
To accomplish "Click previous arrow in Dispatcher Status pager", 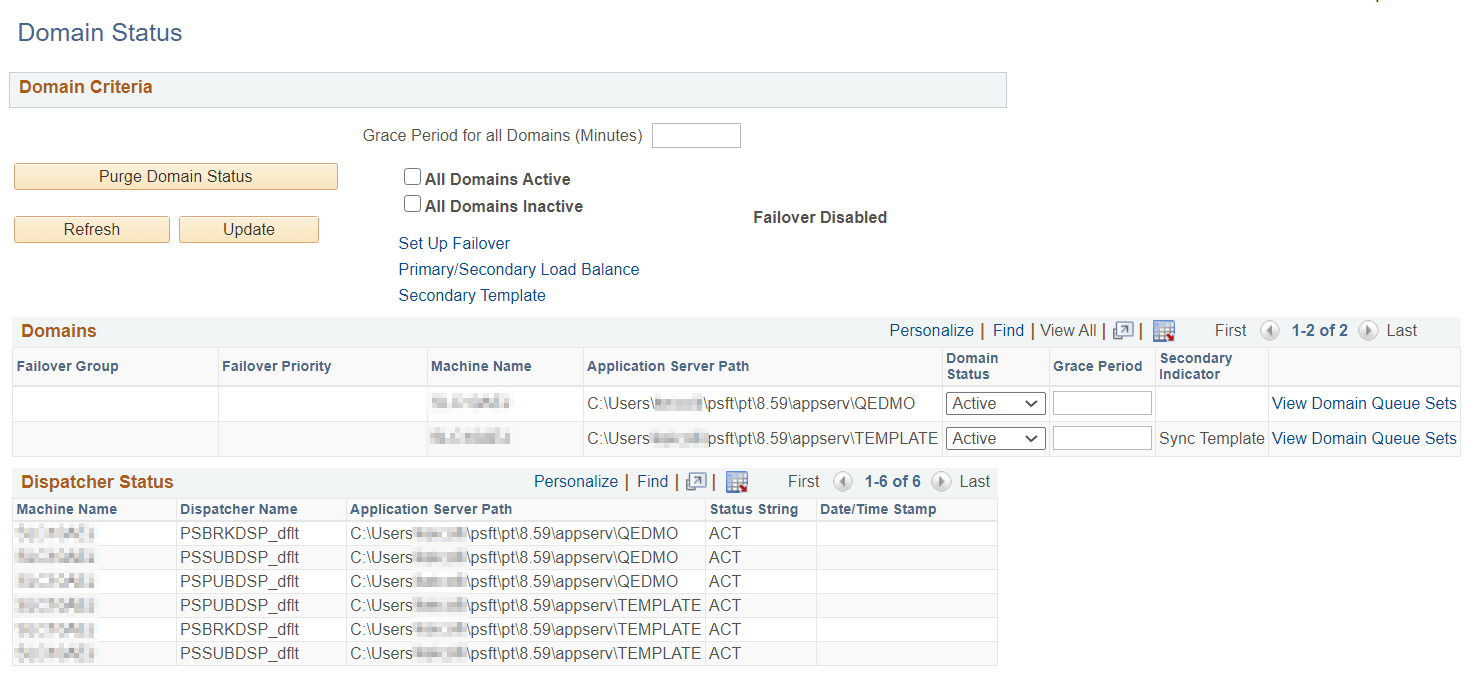I will click(843, 481).
